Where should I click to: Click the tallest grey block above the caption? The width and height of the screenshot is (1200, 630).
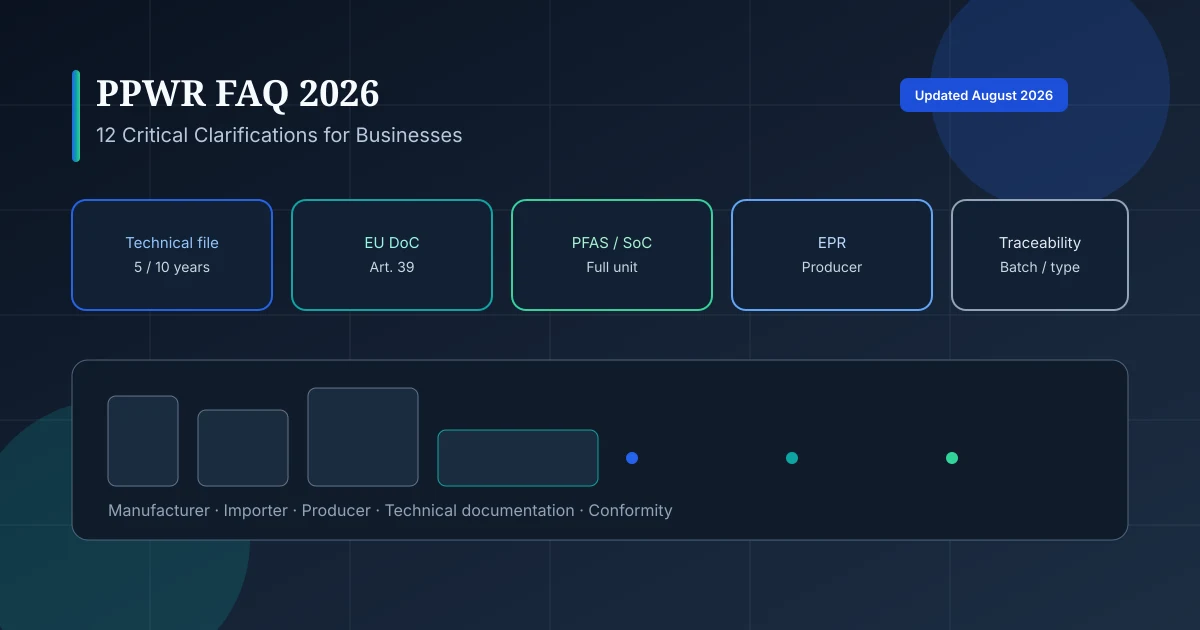pos(363,437)
